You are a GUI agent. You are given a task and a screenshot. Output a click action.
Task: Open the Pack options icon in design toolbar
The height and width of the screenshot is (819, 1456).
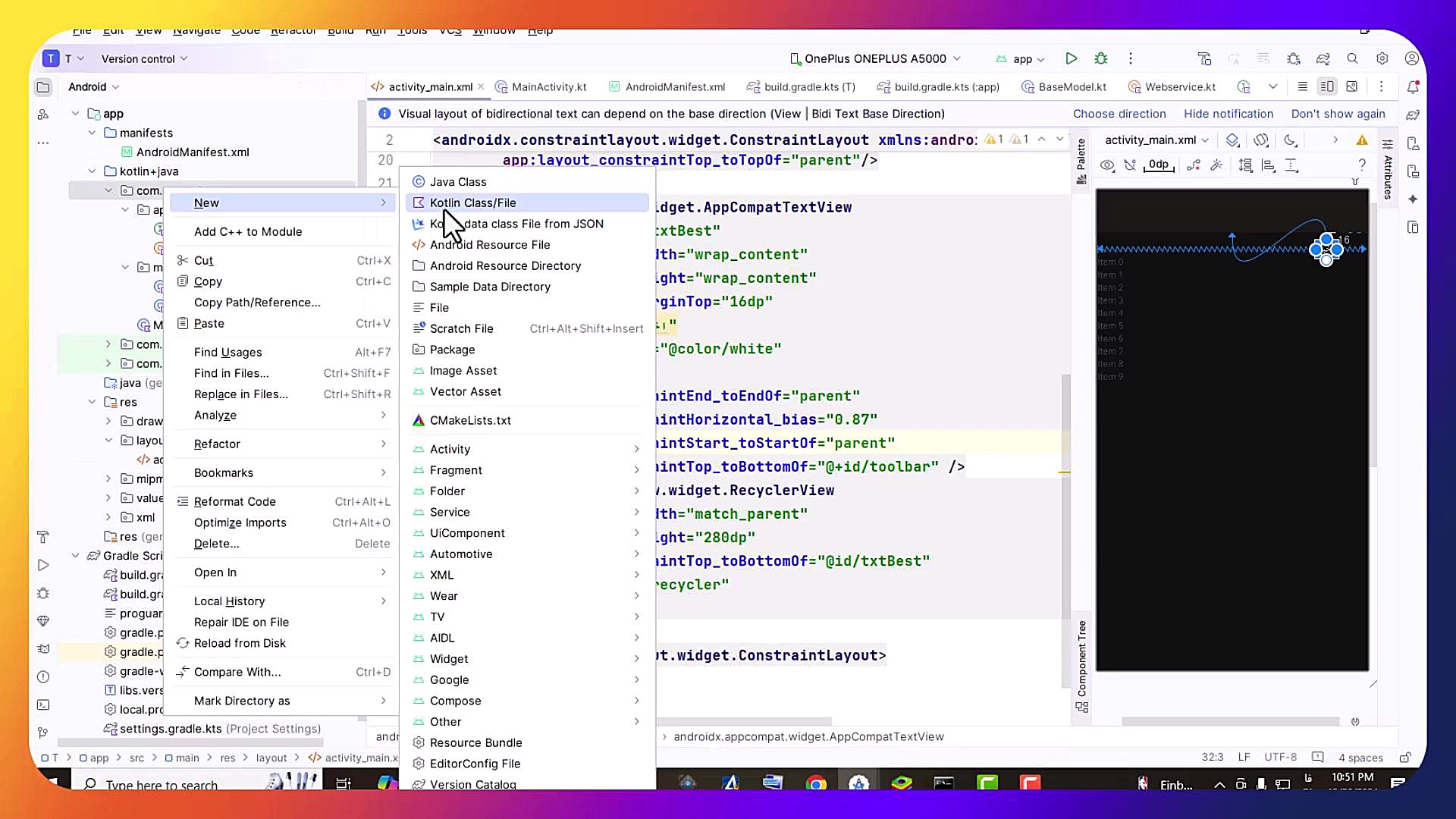coord(1245,165)
